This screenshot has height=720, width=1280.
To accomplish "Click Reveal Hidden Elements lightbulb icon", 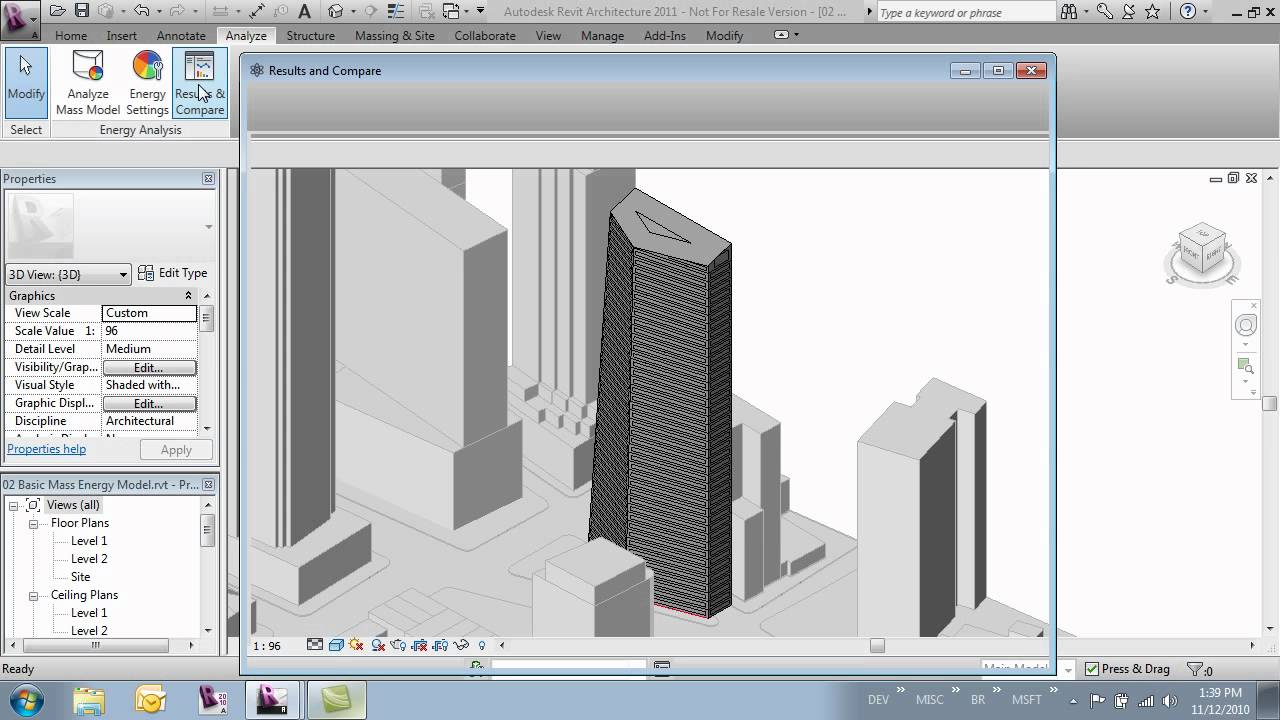I will pos(481,645).
